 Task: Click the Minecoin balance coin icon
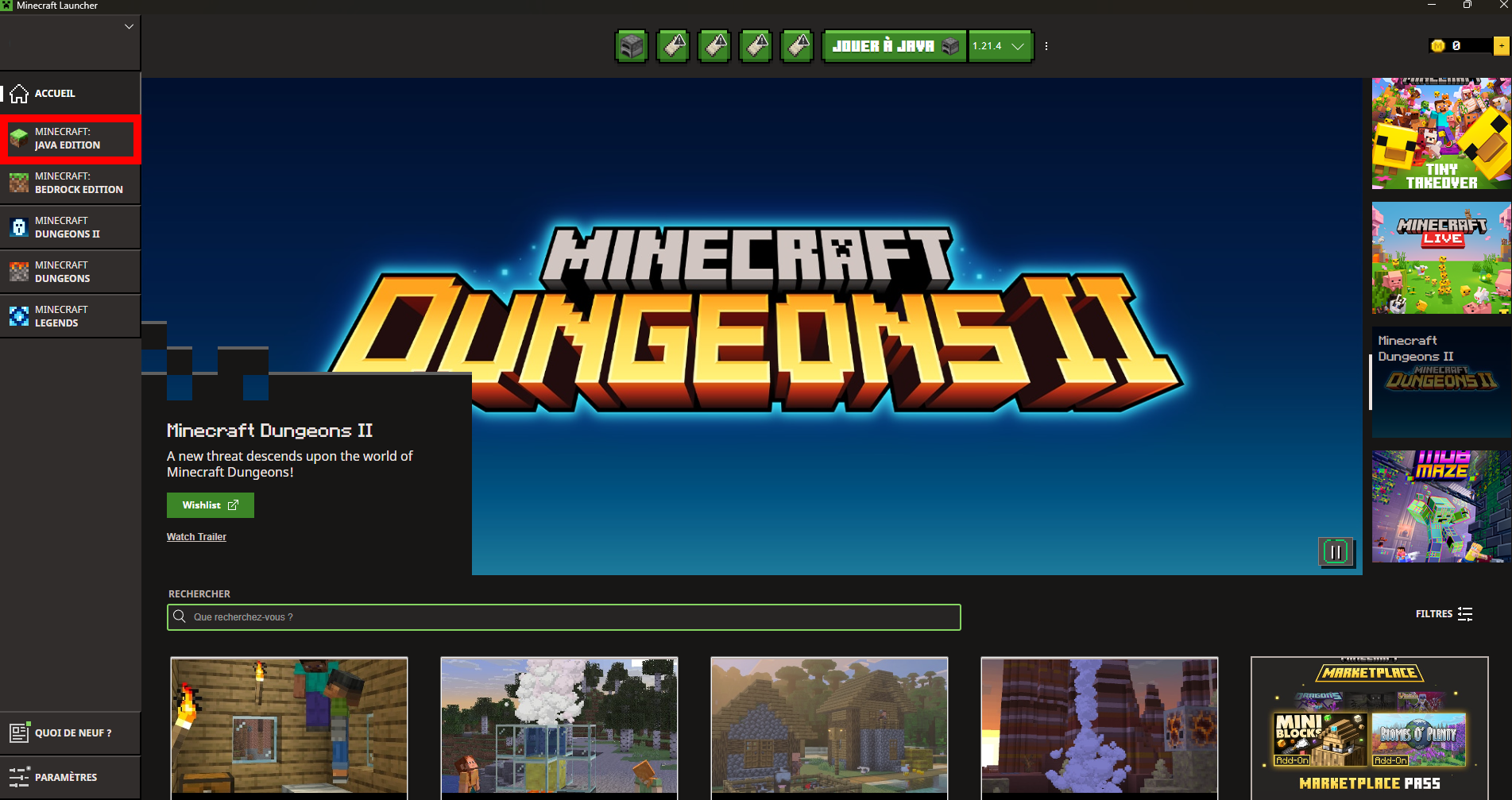point(1437,46)
